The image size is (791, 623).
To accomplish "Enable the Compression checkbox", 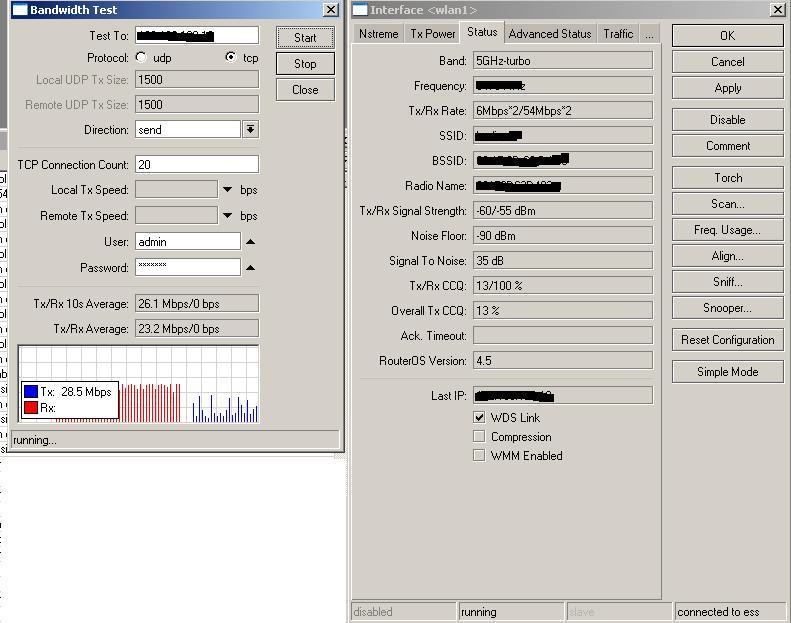I will pos(479,436).
